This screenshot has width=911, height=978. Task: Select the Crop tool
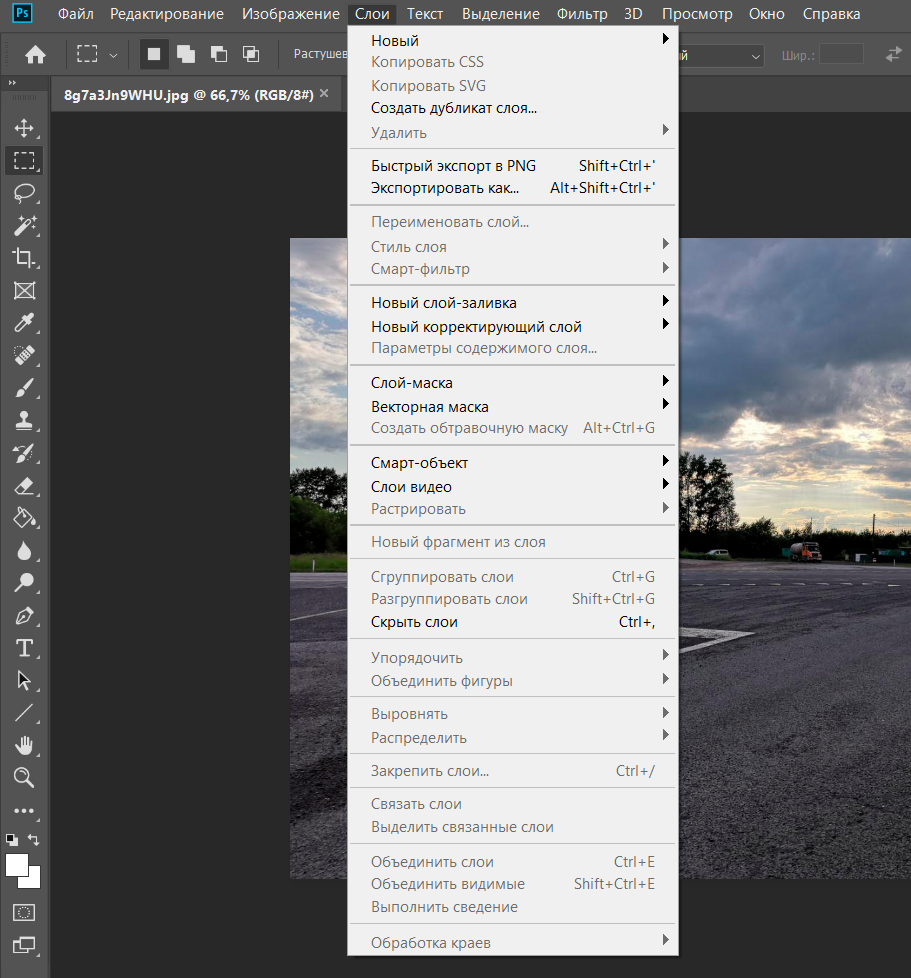click(x=24, y=258)
